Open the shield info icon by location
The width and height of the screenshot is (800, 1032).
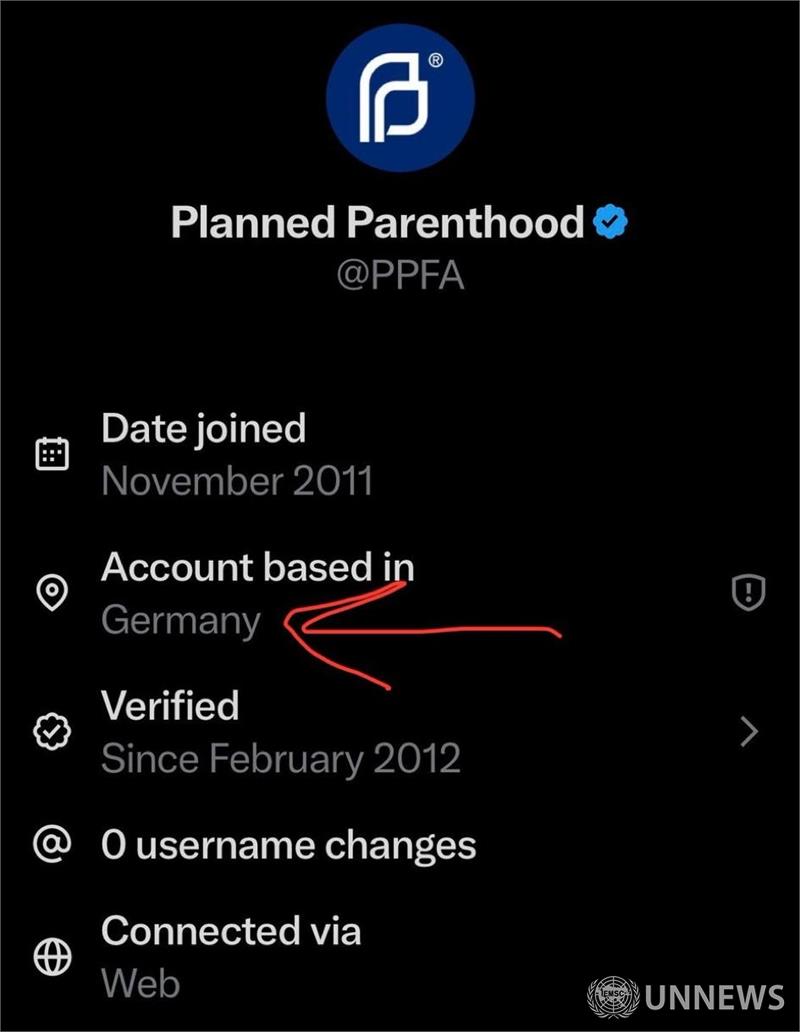(x=748, y=594)
